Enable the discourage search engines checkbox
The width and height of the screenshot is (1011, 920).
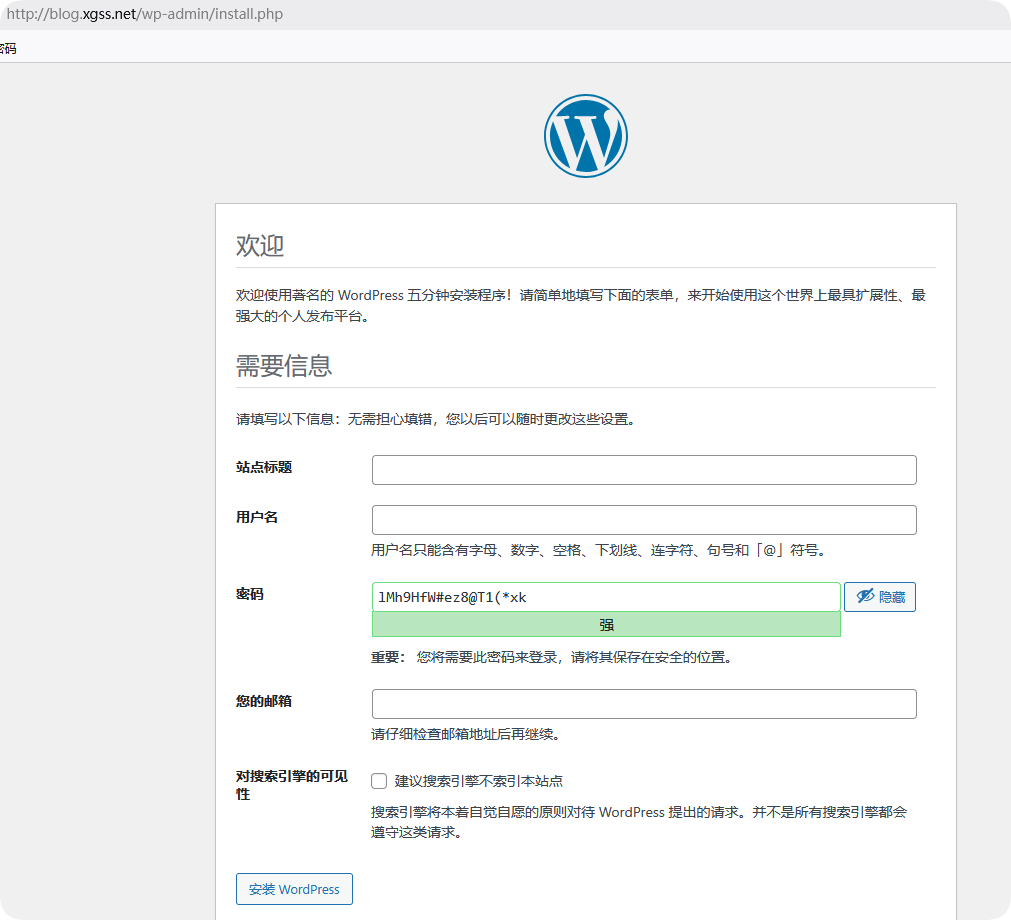click(x=379, y=781)
